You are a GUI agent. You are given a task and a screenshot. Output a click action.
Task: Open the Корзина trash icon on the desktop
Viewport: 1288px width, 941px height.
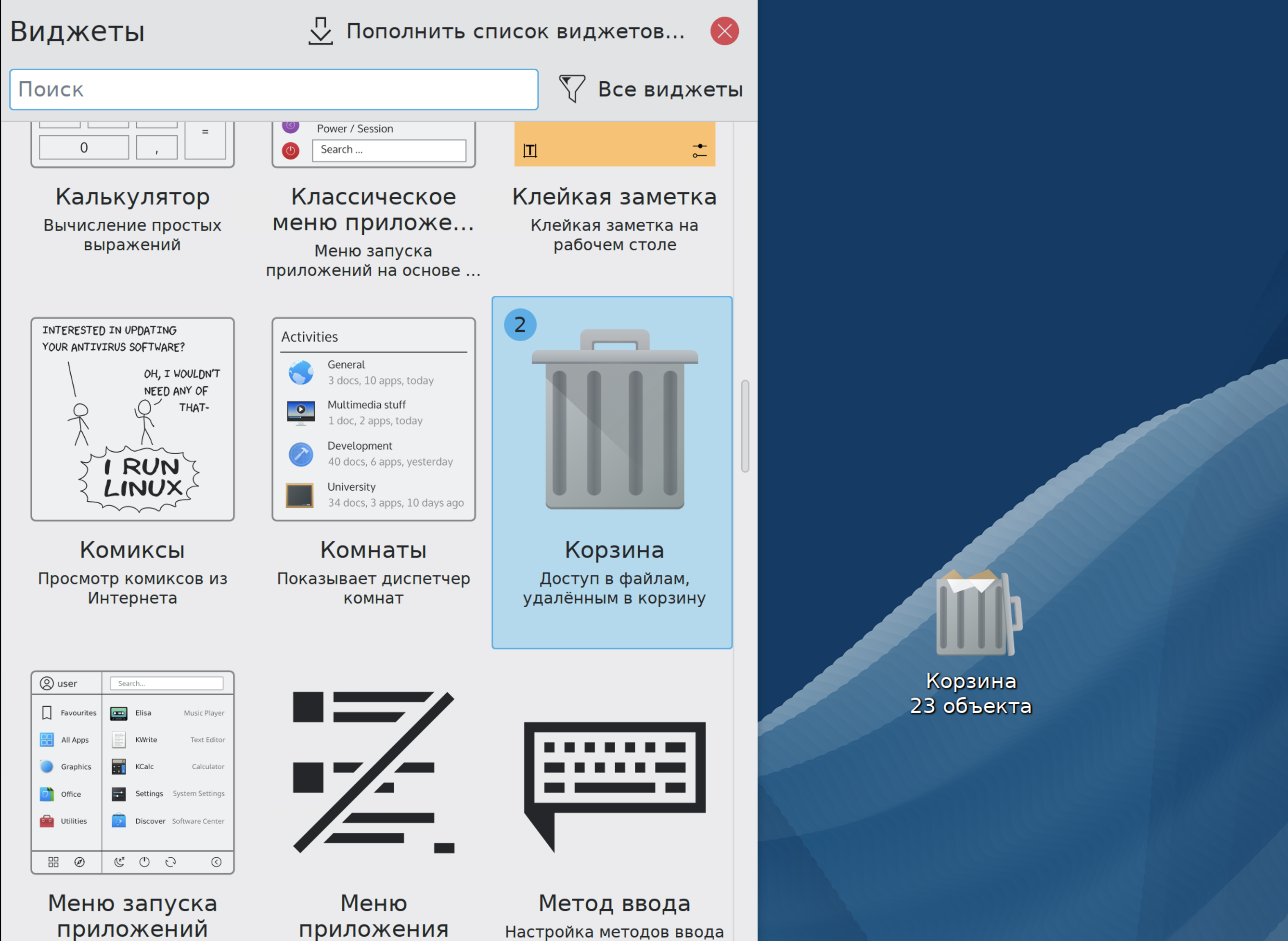click(978, 612)
